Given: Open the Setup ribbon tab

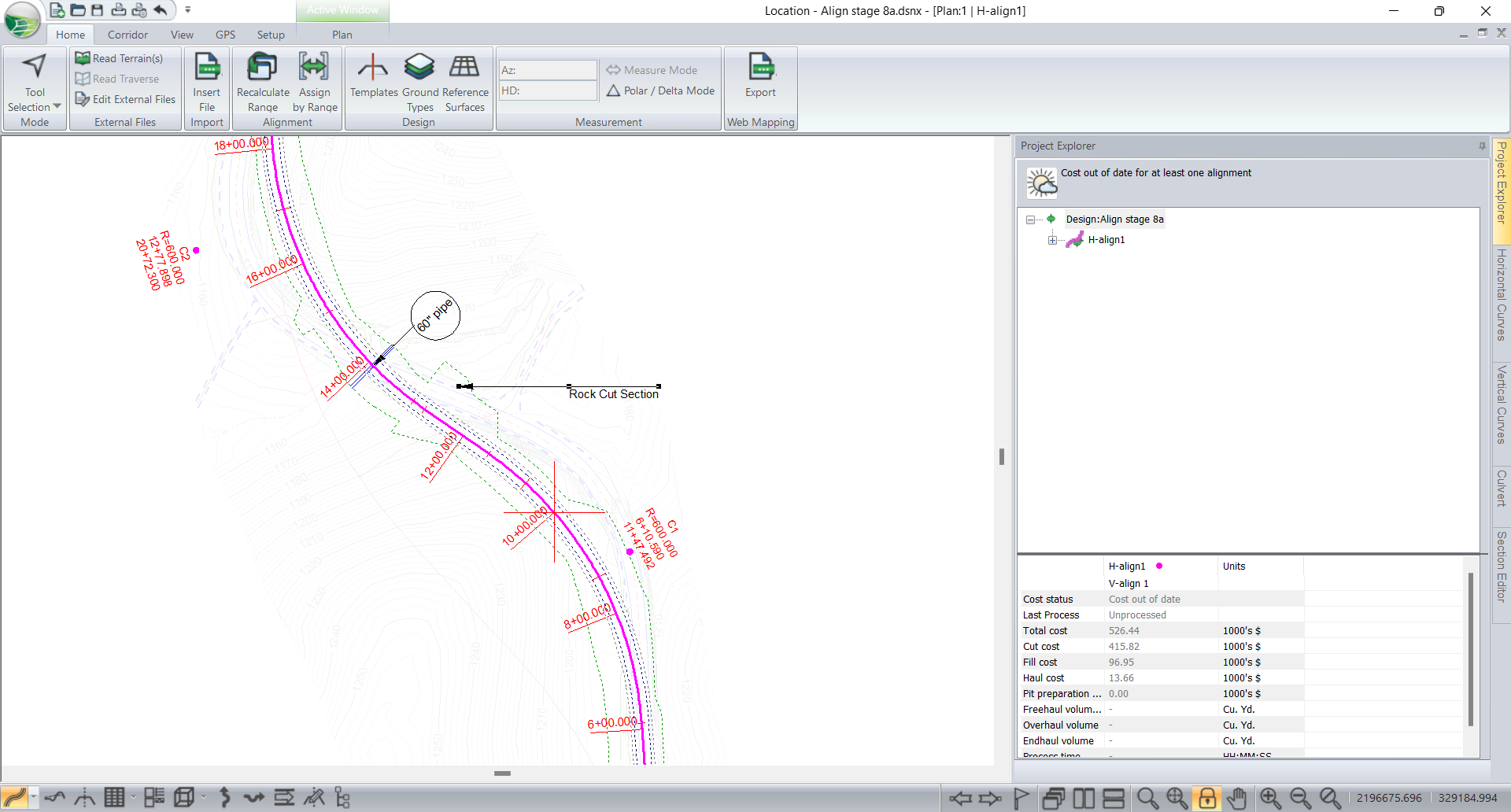Looking at the screenshot, I should pos(271,35).
